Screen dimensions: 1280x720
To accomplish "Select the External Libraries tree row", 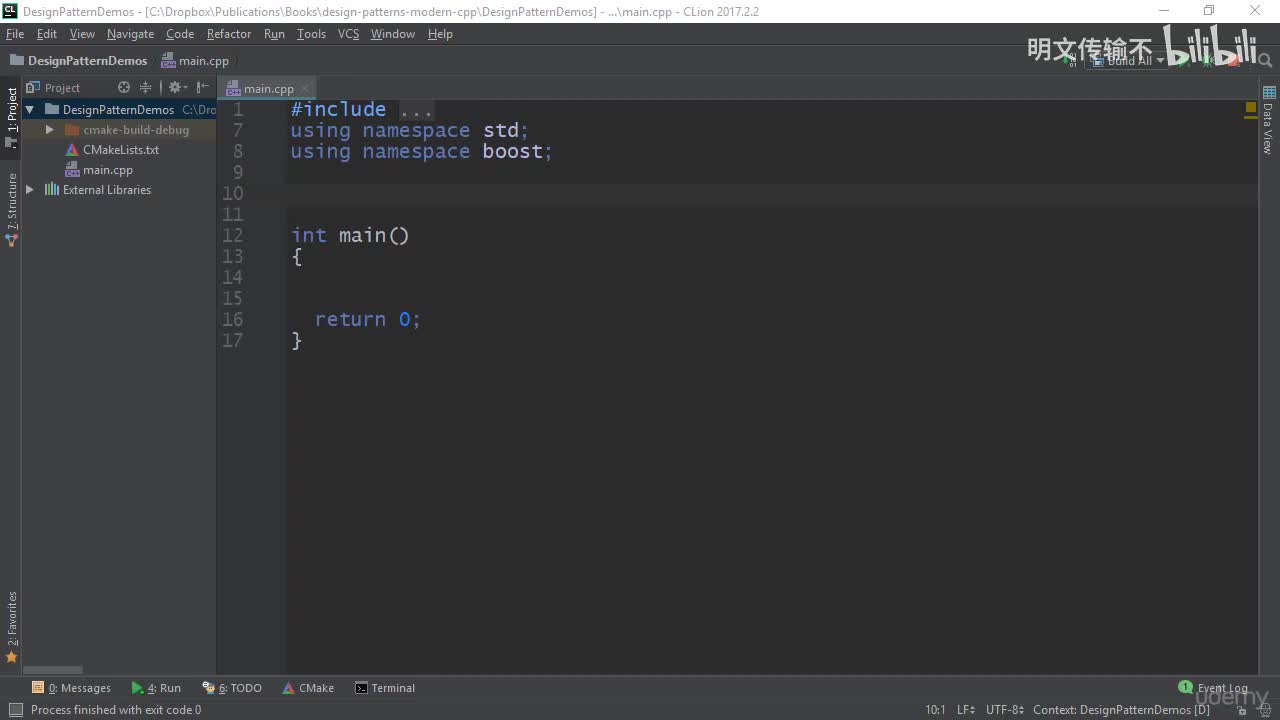I will coord(119,190).
